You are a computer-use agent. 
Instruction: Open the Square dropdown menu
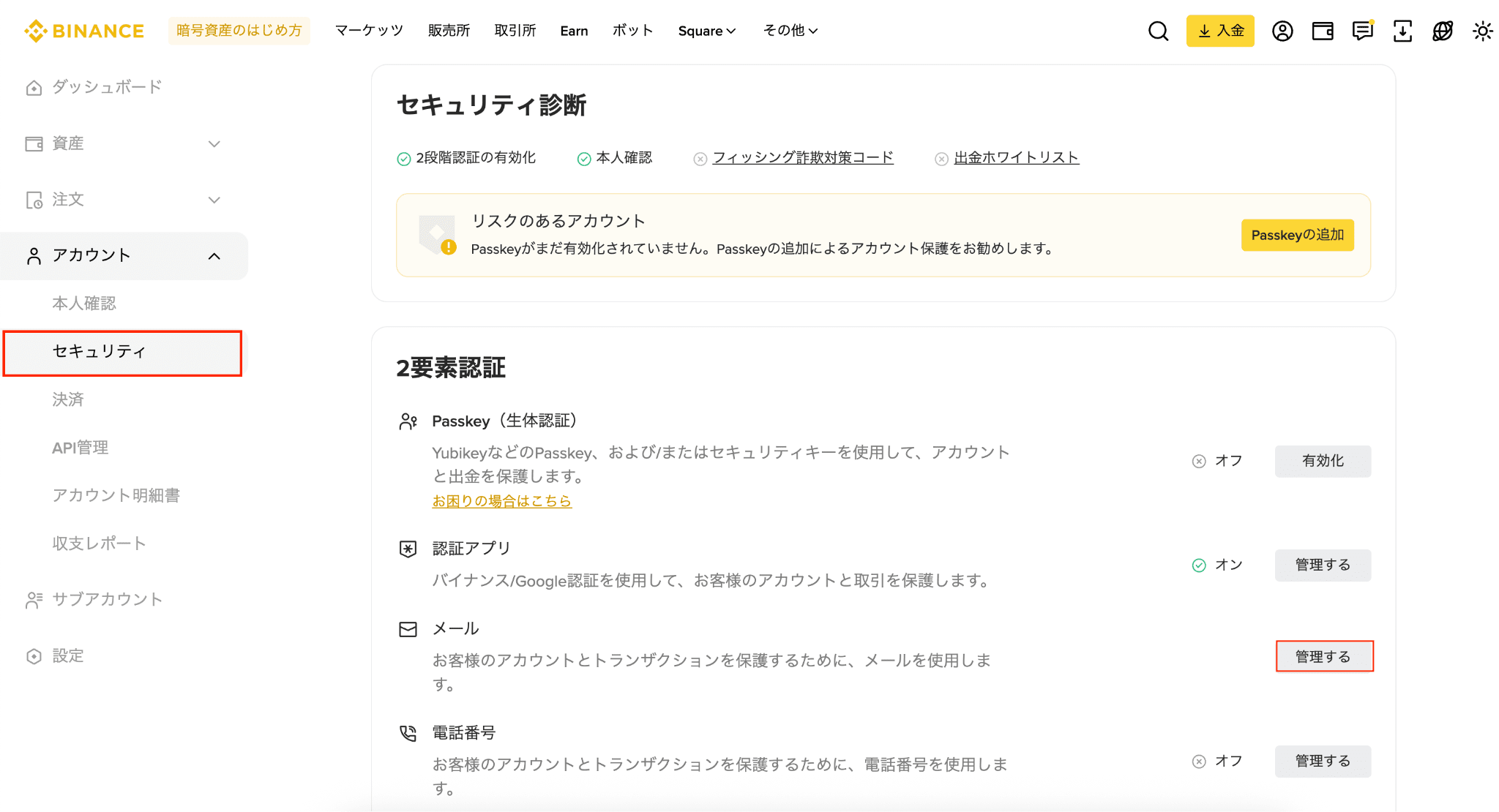[x=706, y=31]
